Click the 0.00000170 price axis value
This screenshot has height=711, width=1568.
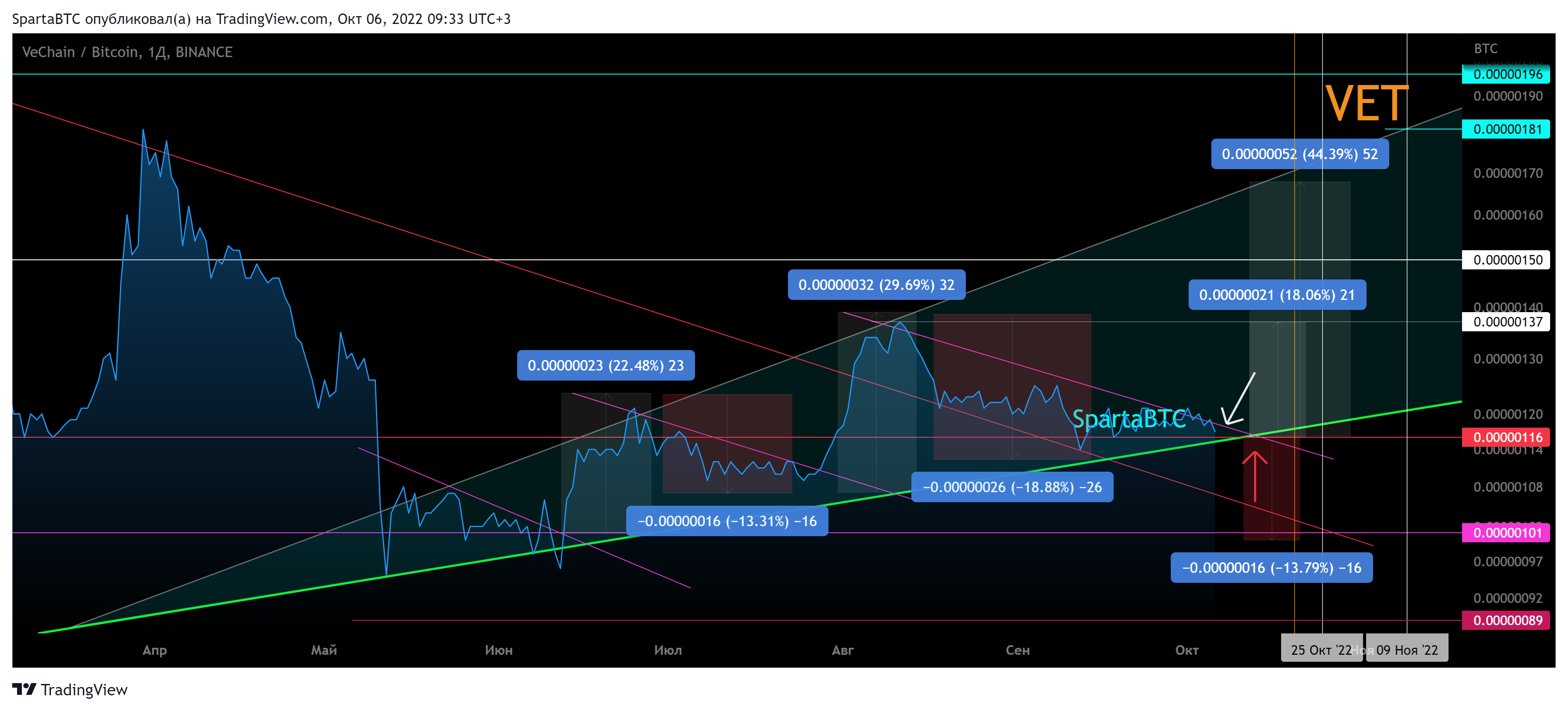coord(1508,173)
